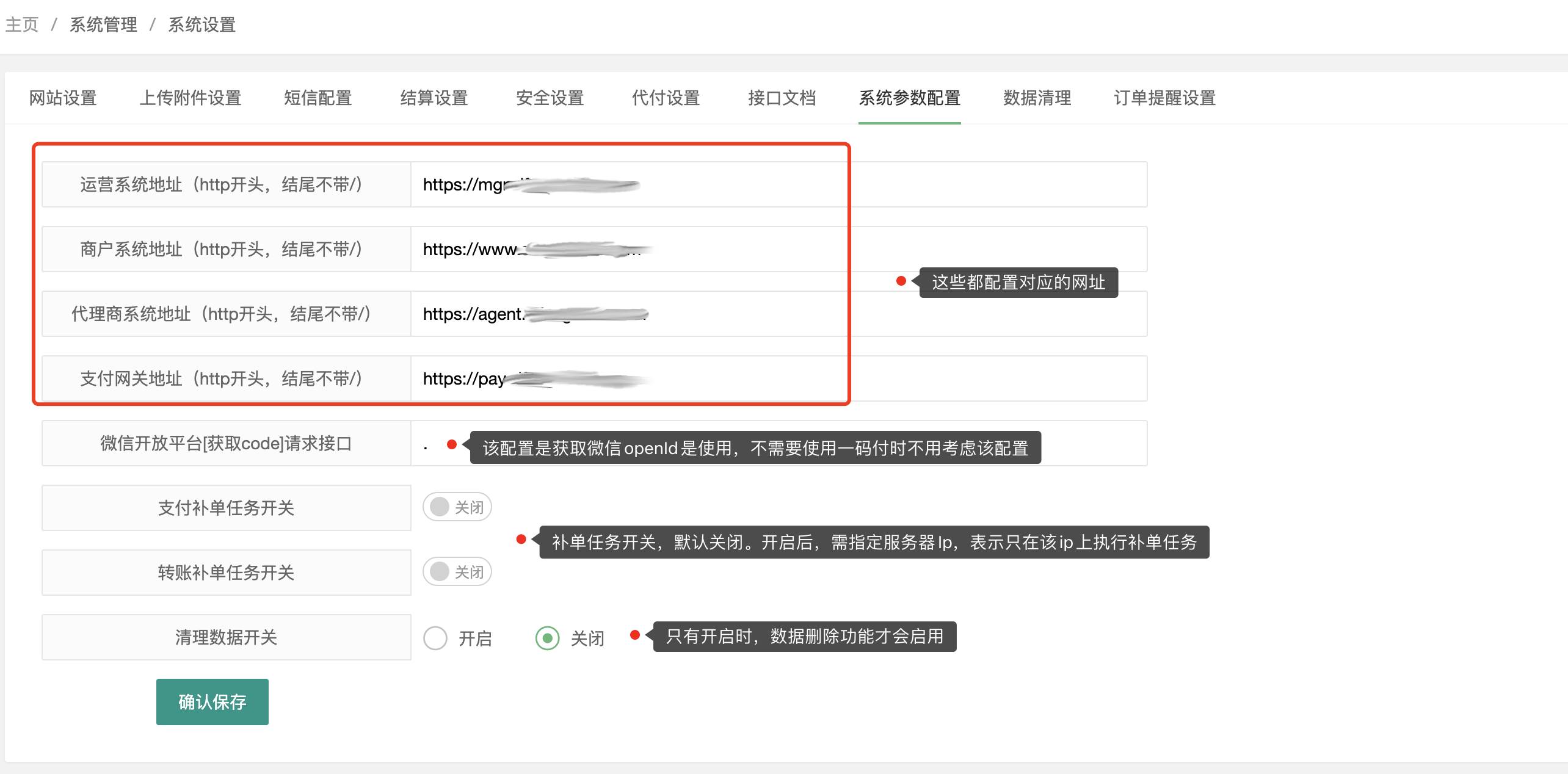Switch to 订单提醒设置 tab
The height and width of the screenshot is (774, 1568).
1164,98
